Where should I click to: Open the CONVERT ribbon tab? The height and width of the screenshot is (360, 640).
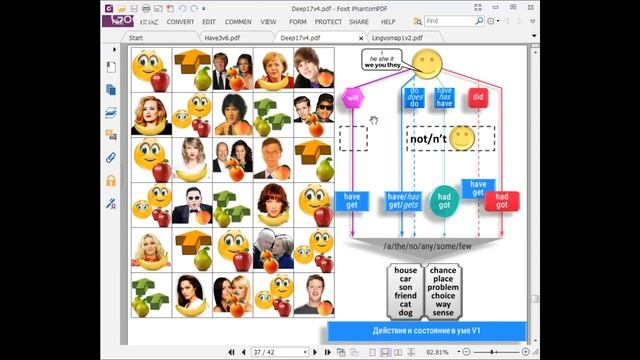180,22
